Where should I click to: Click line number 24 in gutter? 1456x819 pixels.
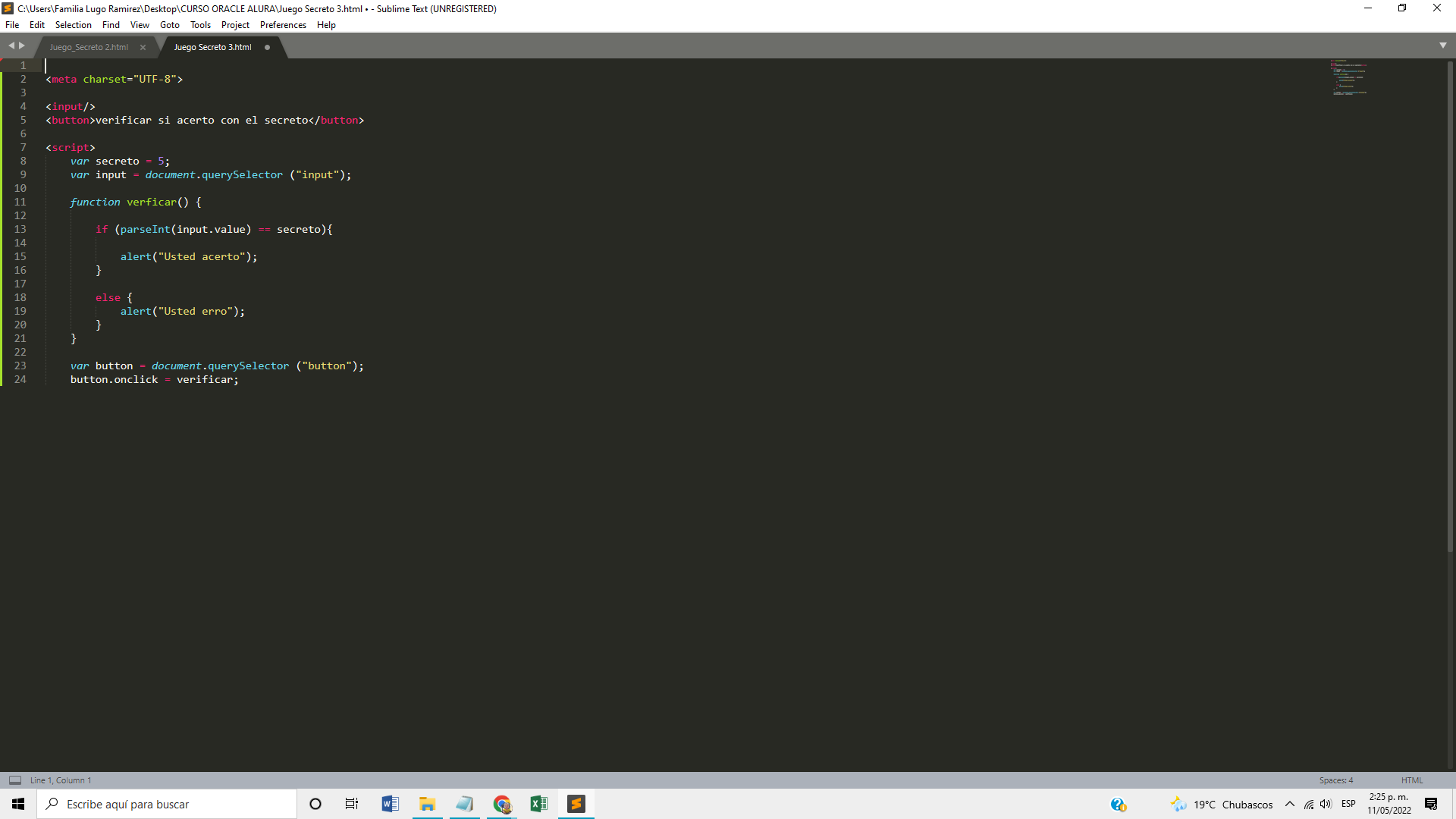20,380
